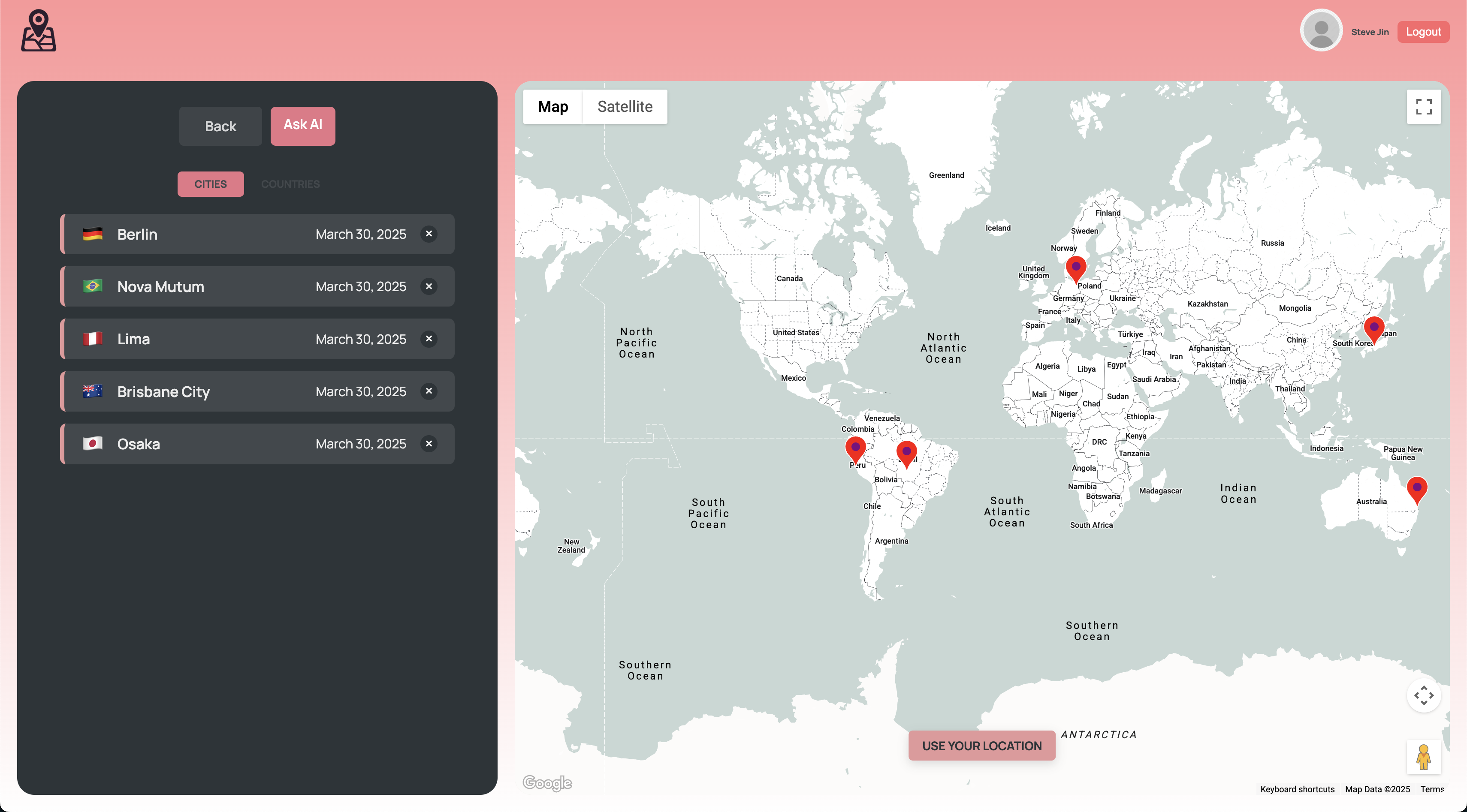Remove the Osaka city entry

pos(429,444)
